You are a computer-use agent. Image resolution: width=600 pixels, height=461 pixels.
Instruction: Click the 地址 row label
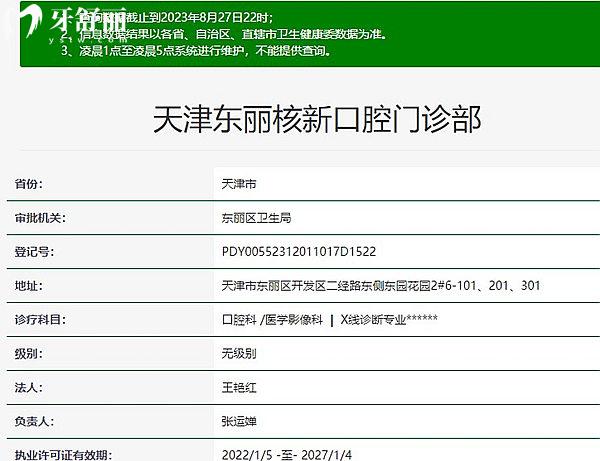coord(29,286)
